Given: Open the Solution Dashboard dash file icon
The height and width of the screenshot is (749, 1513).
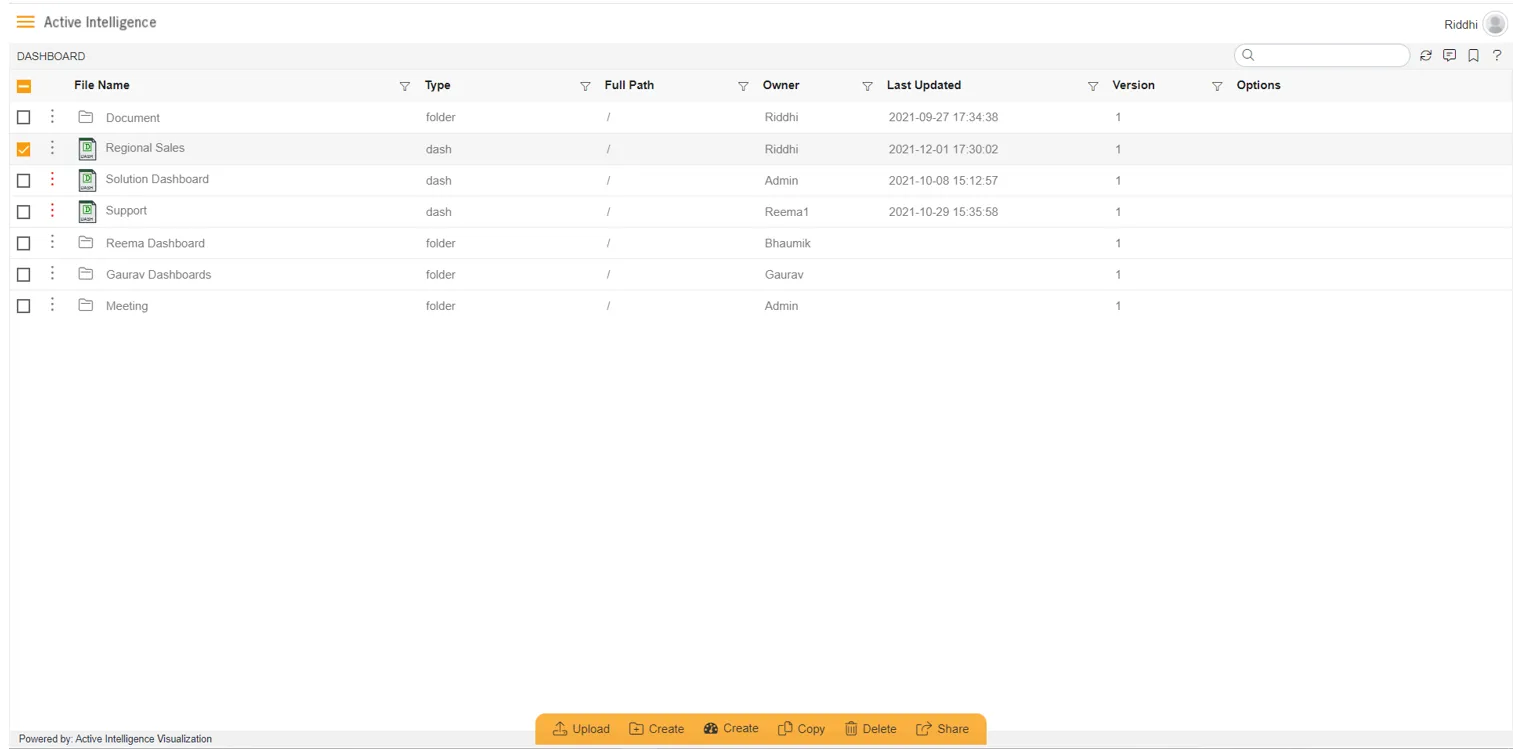Looking at the screenshot, I should tap(87, 180).
